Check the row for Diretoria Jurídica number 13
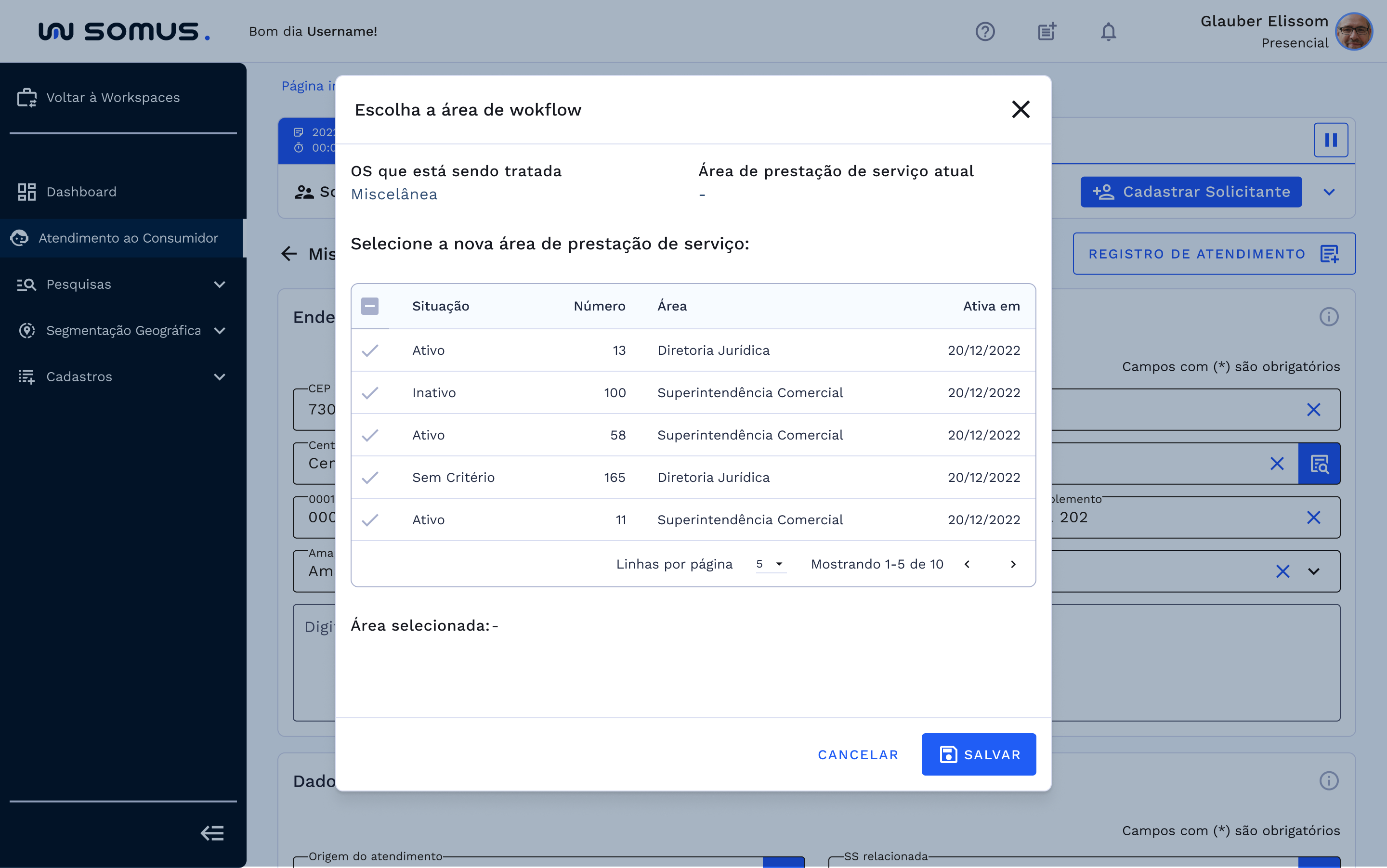 371,350
